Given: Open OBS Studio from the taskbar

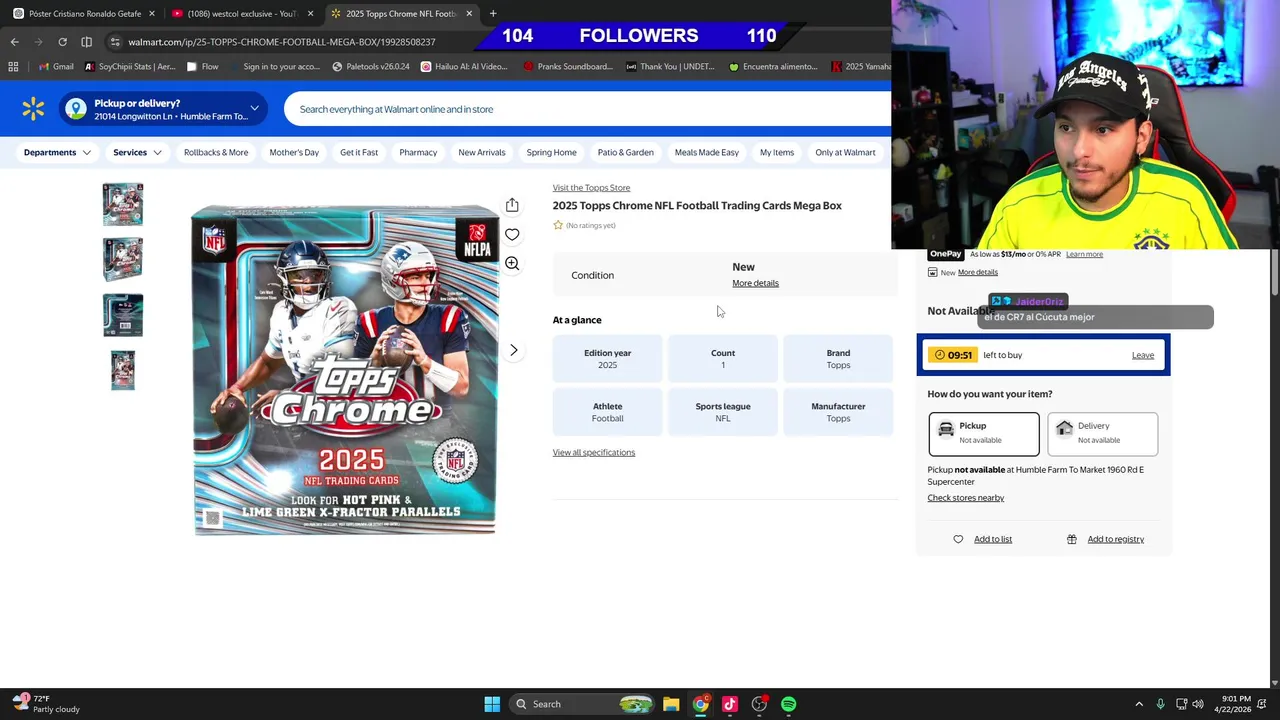Looking at the screenshot, I should pyautogui.click(x=759, y=704).
